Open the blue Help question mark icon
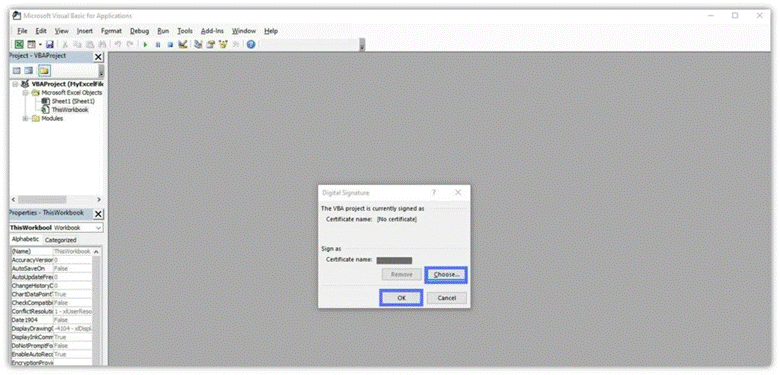Viewport: 780px width, 375px height. (x=251, y=44)
